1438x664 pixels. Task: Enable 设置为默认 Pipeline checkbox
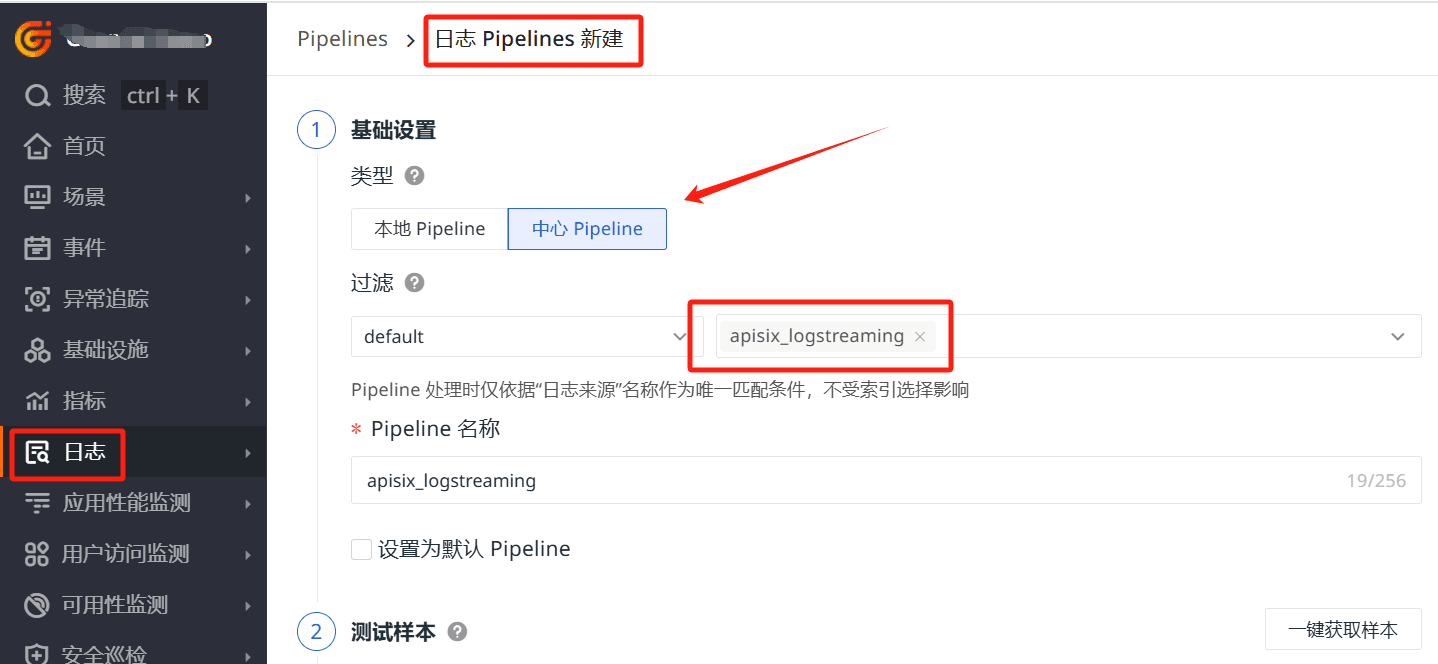[362, 549]
